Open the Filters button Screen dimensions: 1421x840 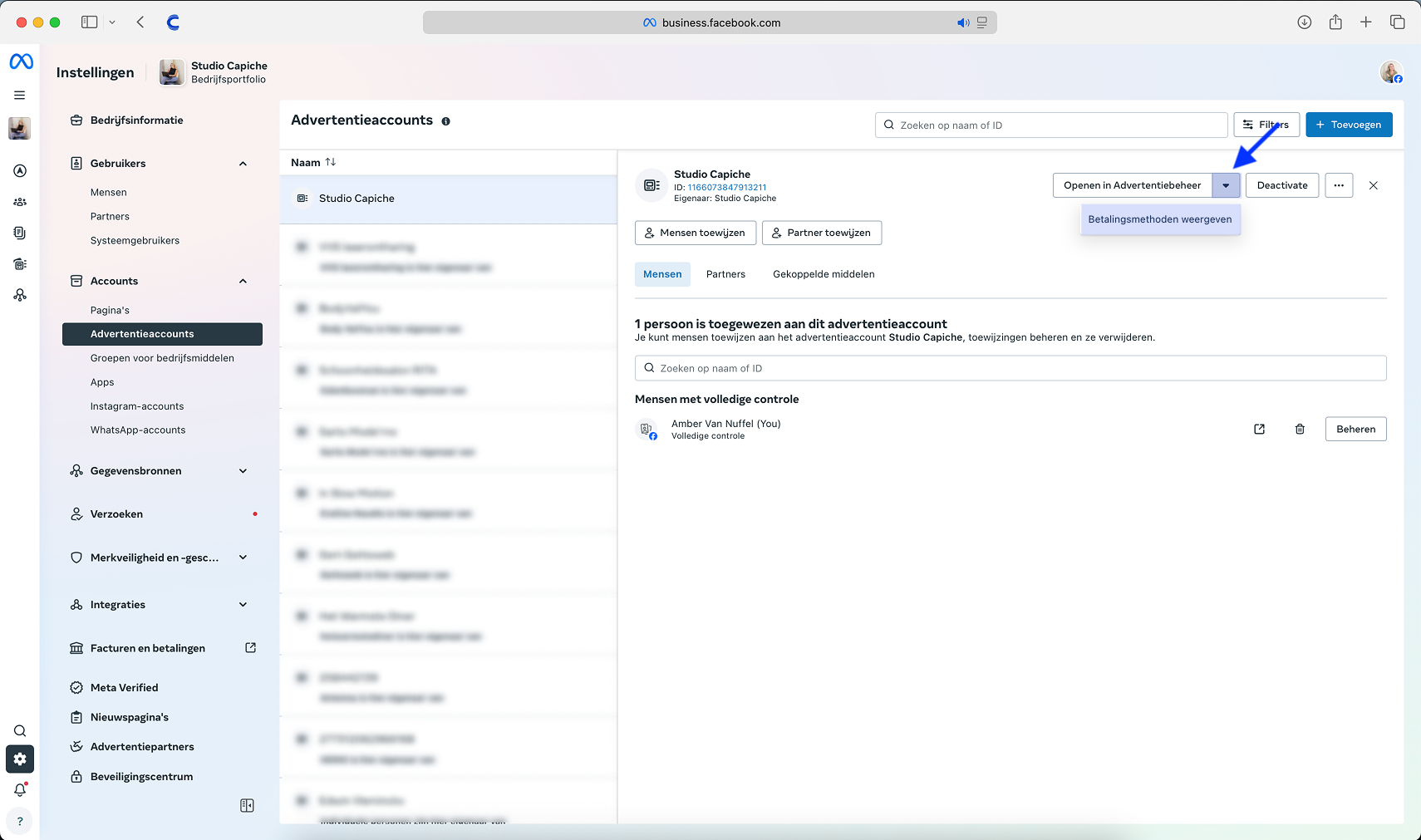pos(1266,125)
